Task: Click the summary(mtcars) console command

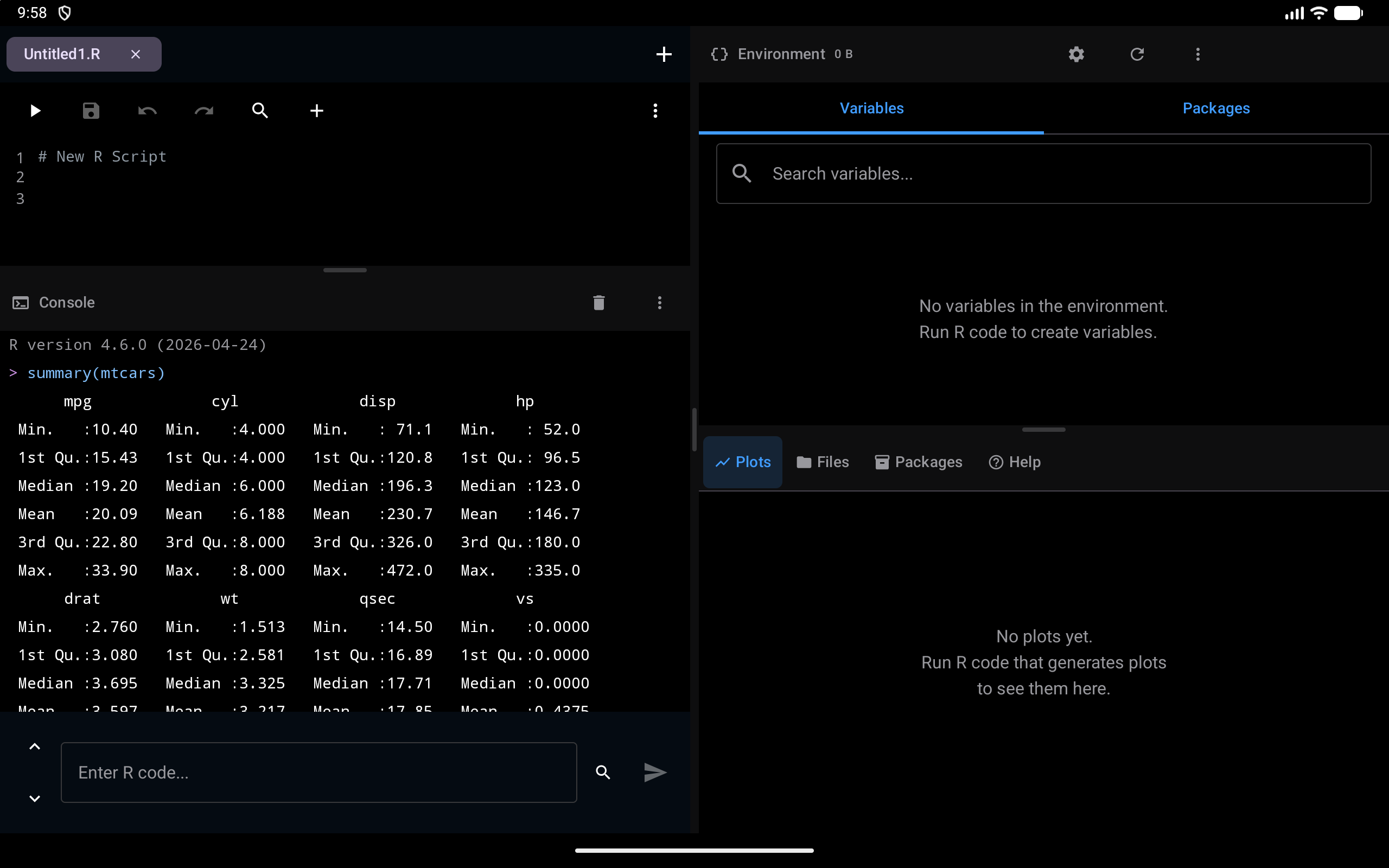Action: (x=96, y=373)
